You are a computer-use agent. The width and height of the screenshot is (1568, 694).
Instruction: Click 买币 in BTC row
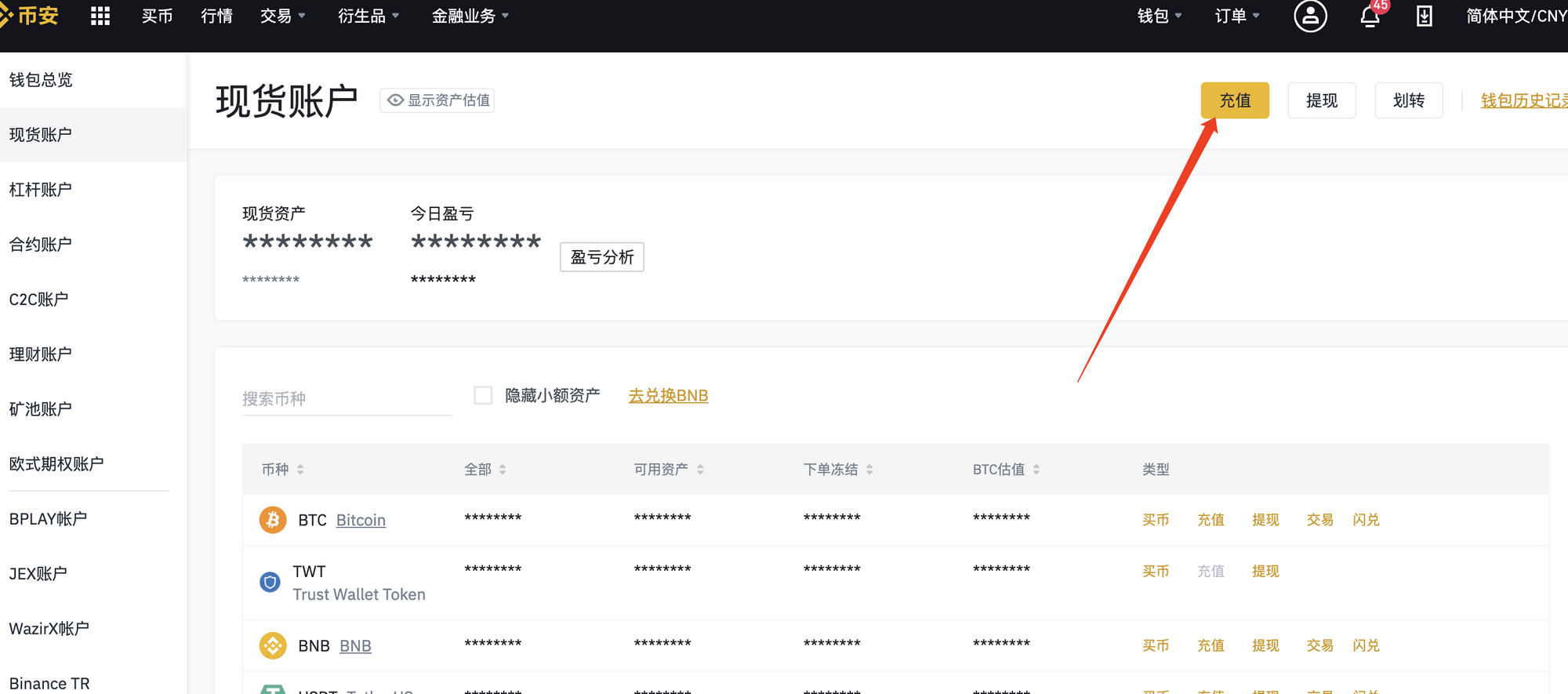coord(1156,520)
